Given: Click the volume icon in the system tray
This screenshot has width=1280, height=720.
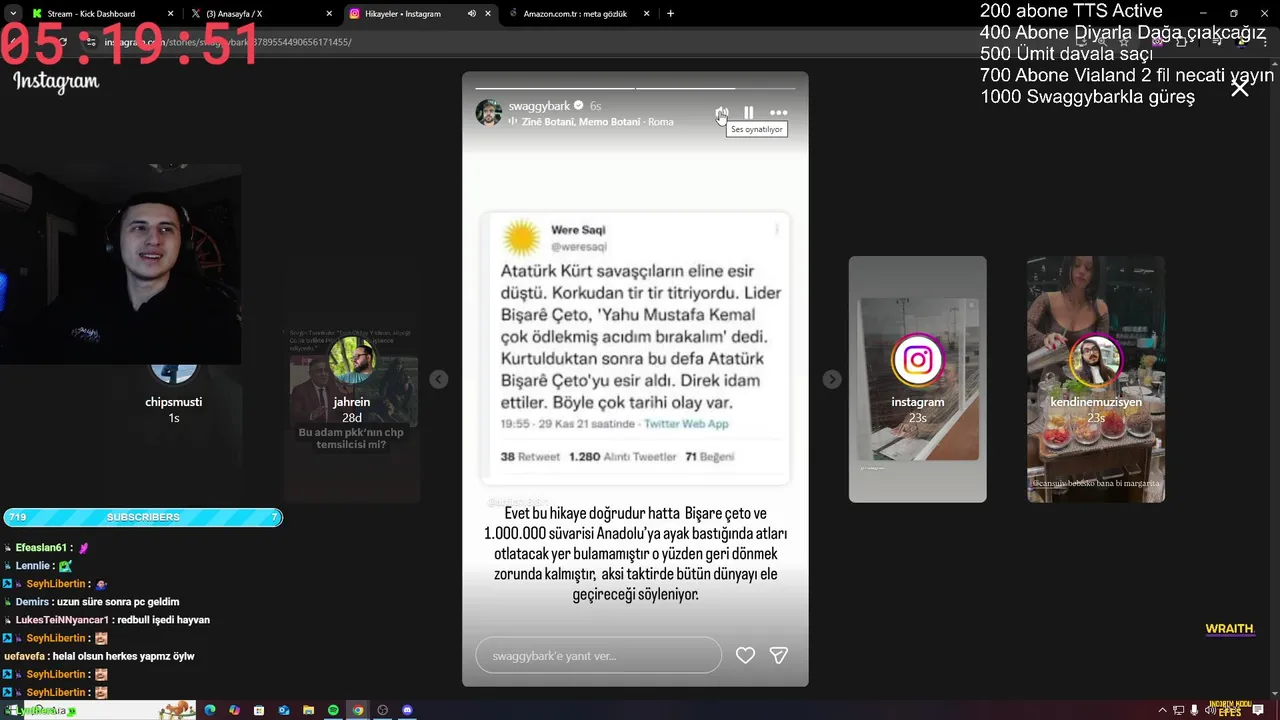Looking at the screenshot, I should point(1211,710).
